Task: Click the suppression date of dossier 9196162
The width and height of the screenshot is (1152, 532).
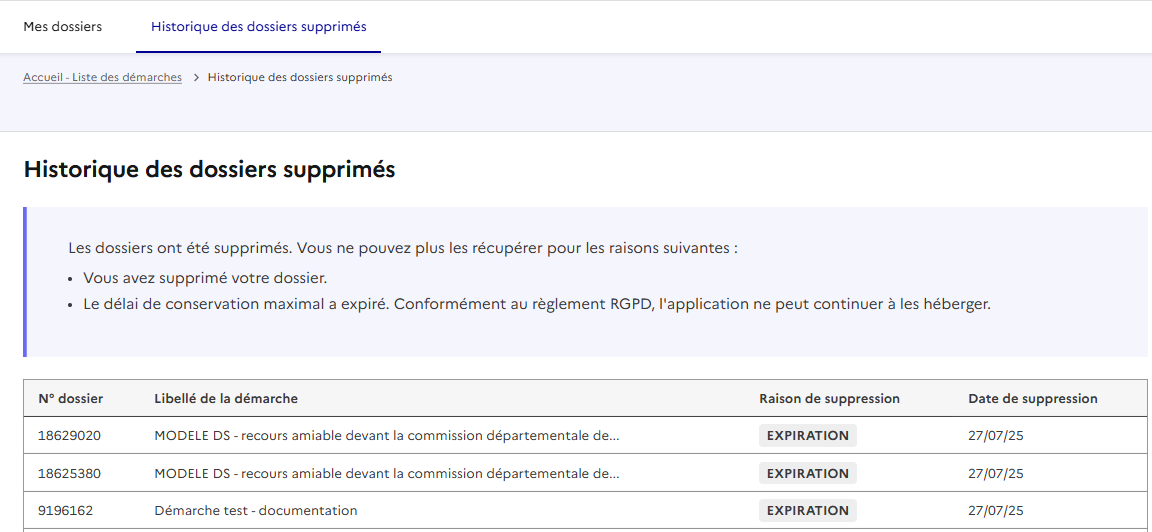Action: [995, 511]
